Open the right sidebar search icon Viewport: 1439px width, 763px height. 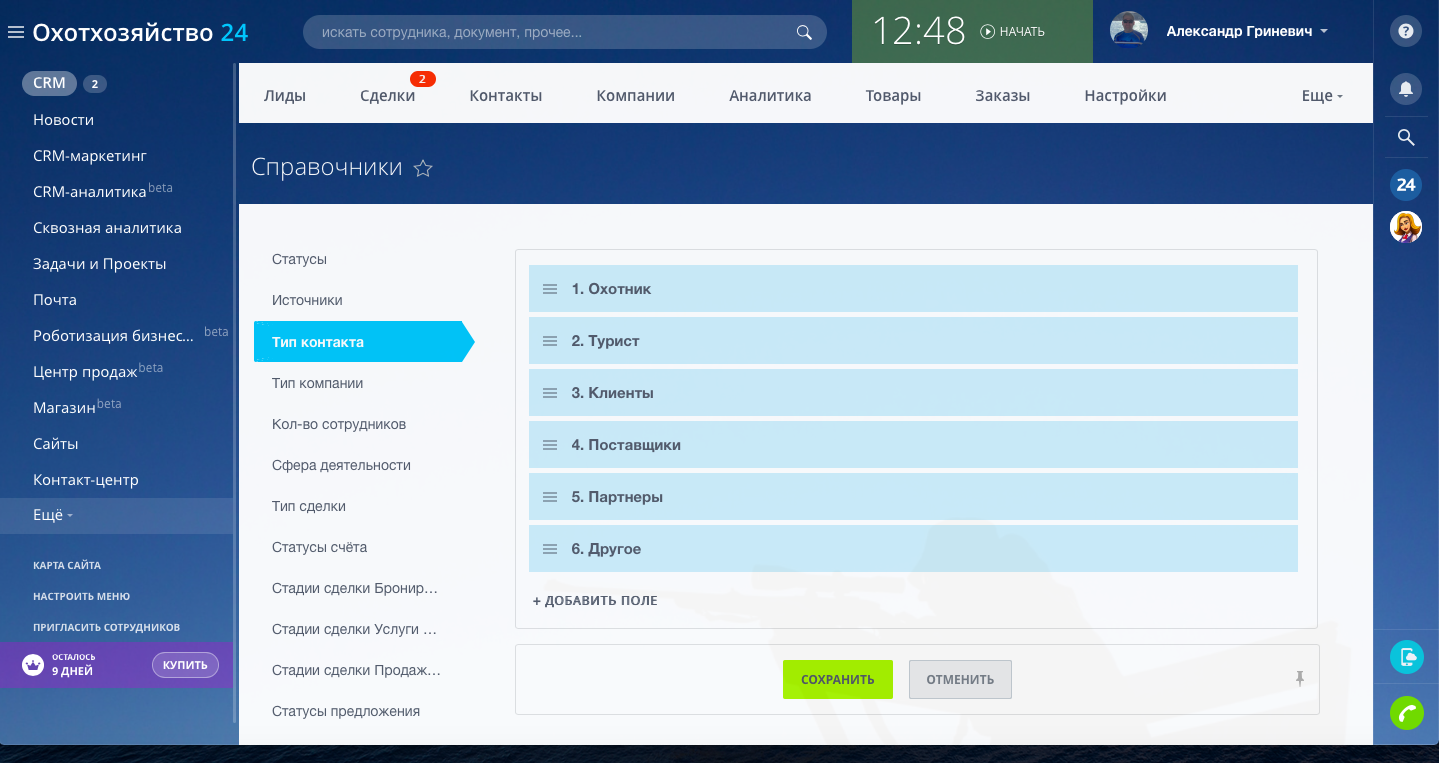point(1406,138)
